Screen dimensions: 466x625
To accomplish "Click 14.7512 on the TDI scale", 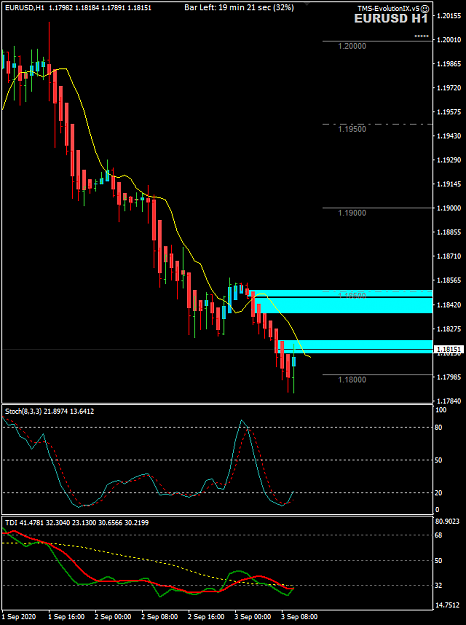I will (448, 605).
